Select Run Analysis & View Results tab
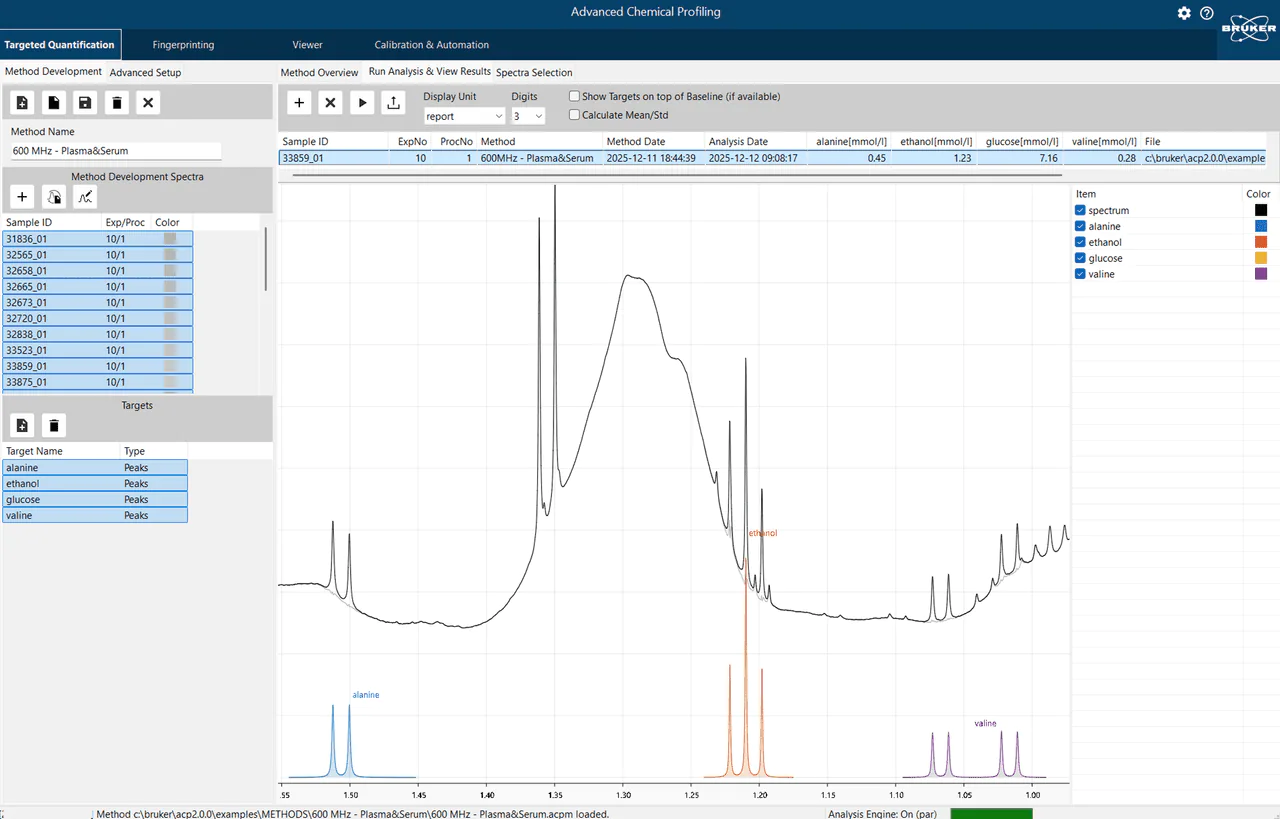The width and height of the screenshot is (1280, 819). tap(430, 72)
